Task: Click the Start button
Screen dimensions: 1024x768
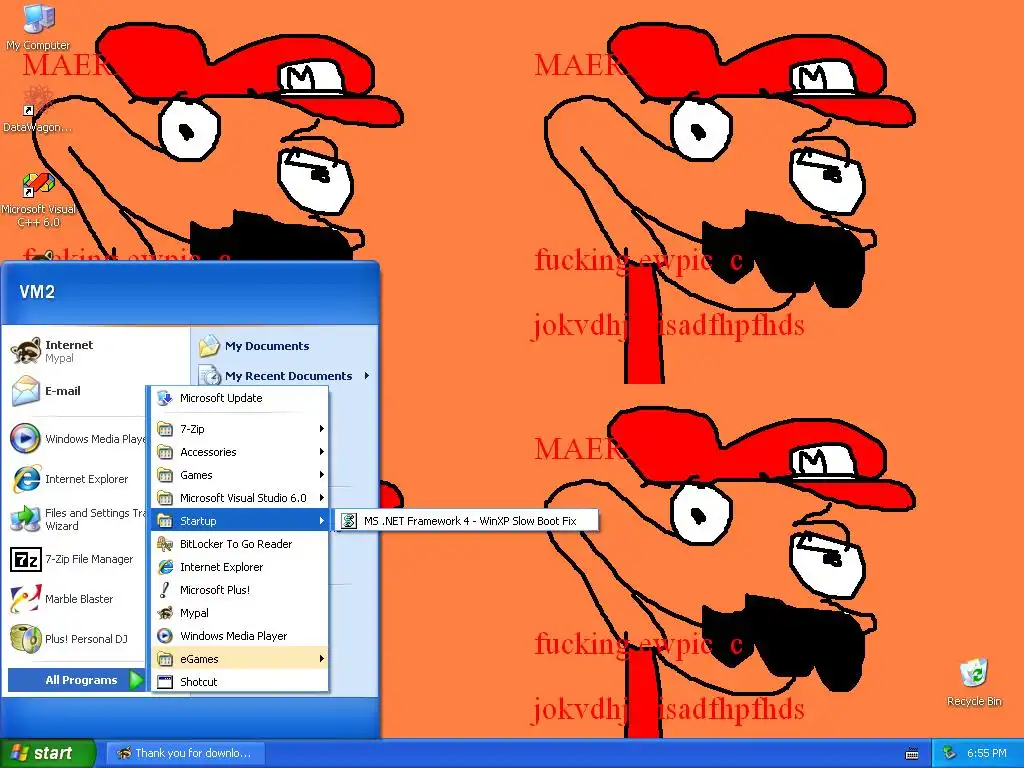Action: tap(47, 753)
